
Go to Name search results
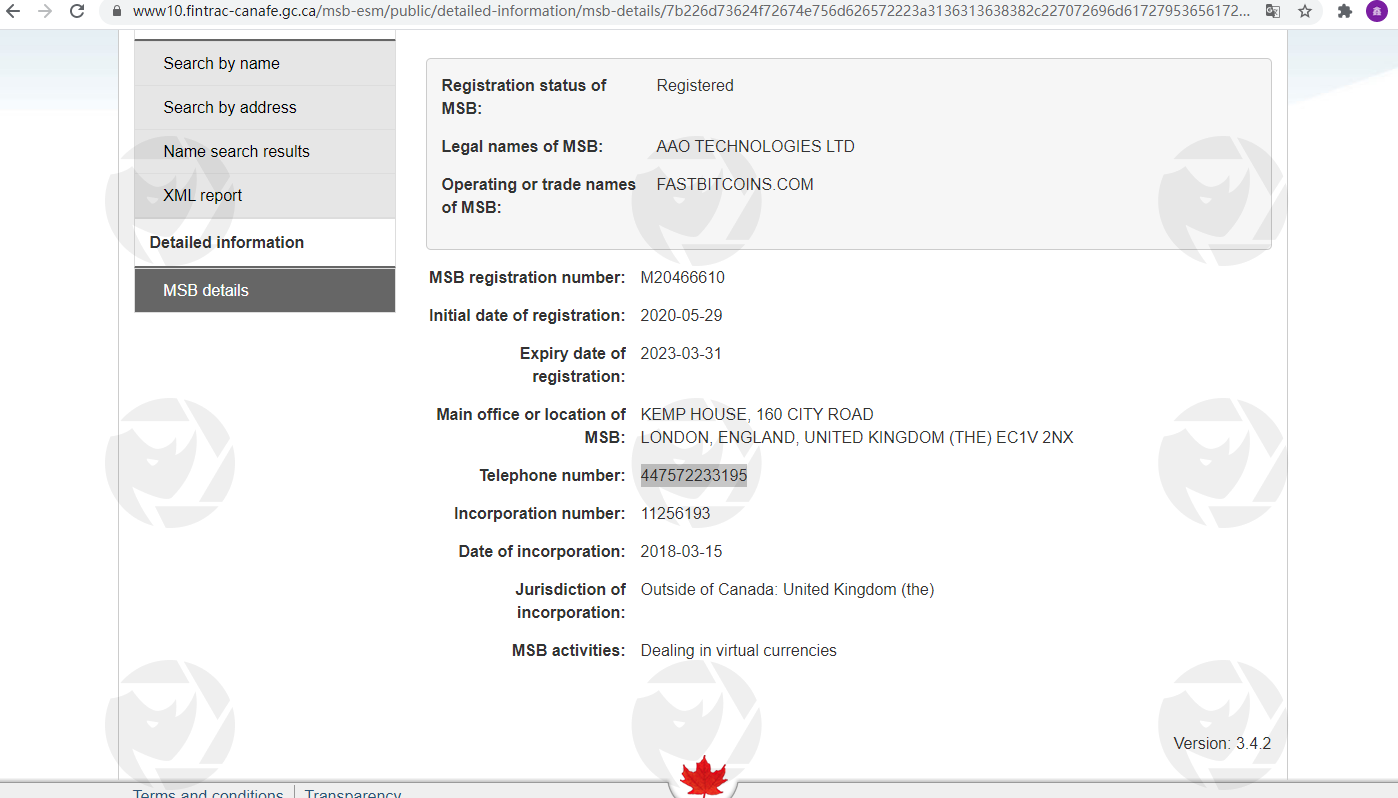236,151
